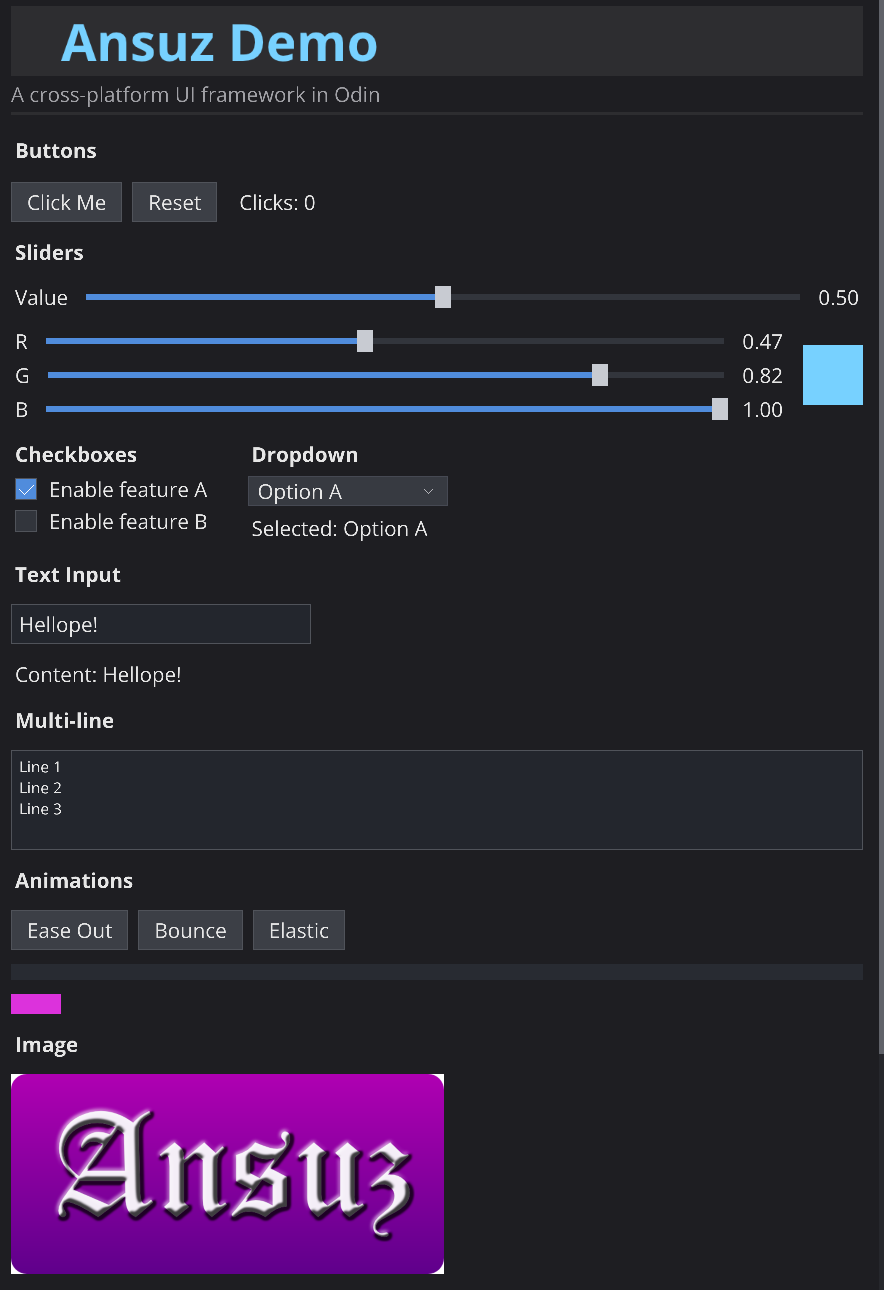884x1290 pixels.
Task: Click the light blue color preview swatch
Action: (x=833, y=375)
